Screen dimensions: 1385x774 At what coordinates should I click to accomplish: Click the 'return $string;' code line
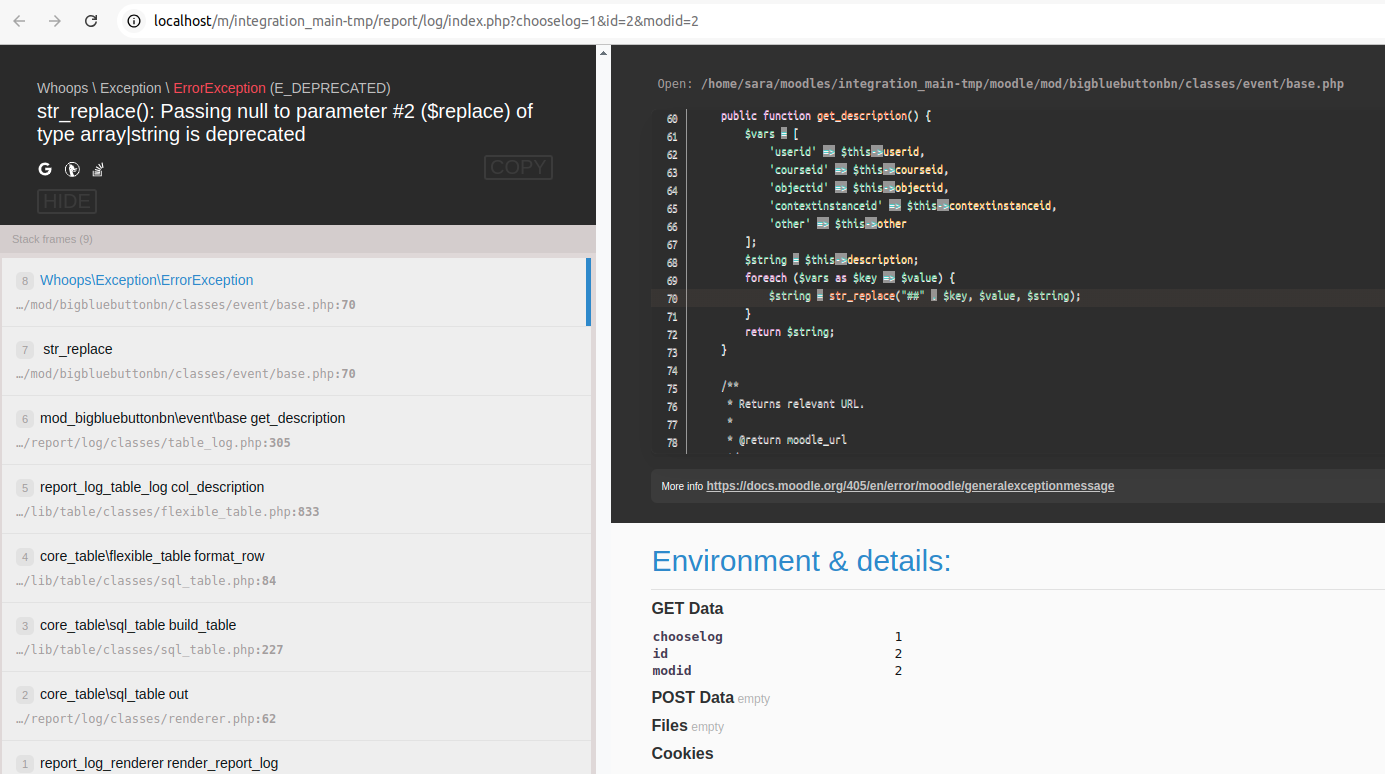(789, 332)
